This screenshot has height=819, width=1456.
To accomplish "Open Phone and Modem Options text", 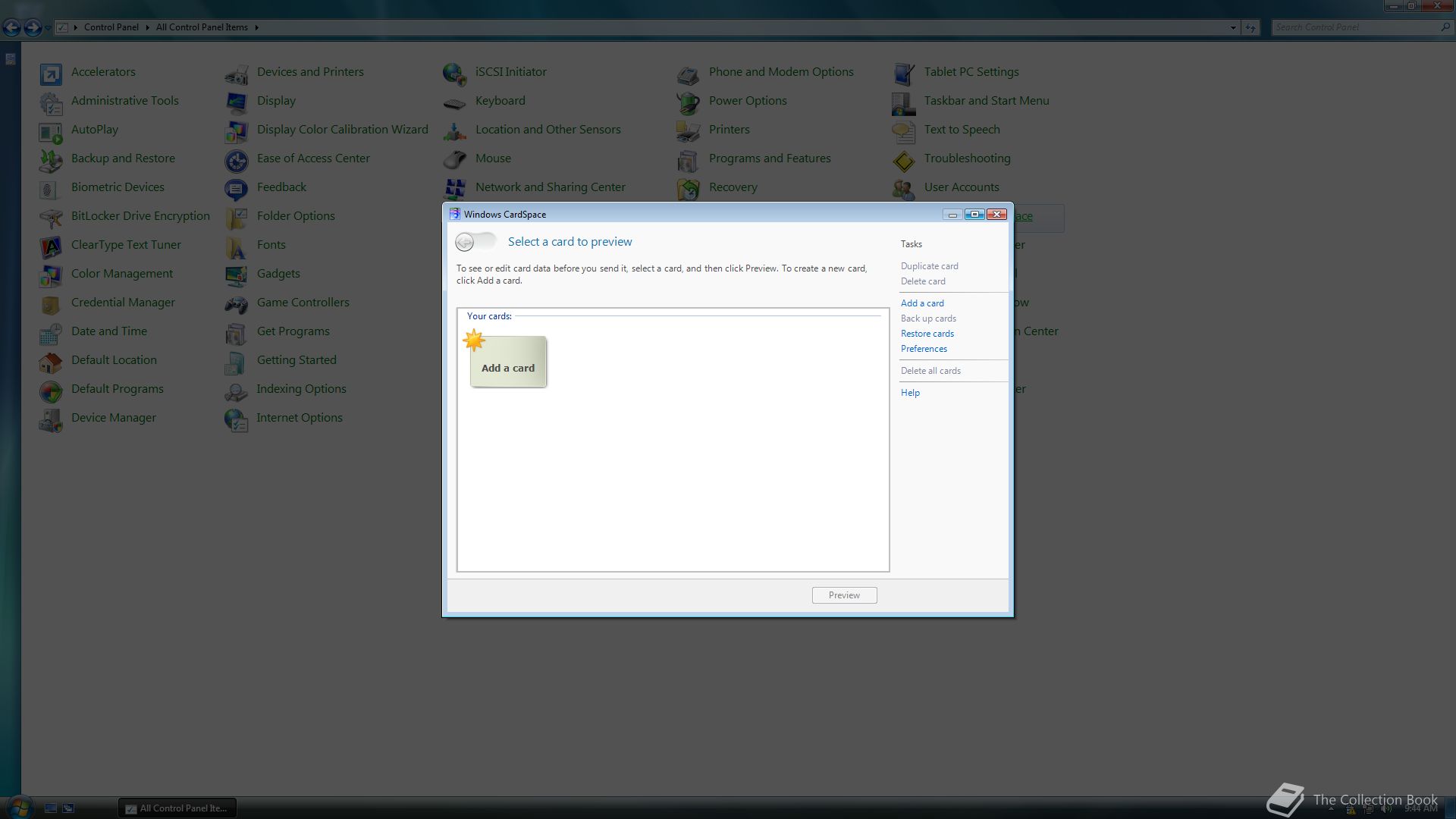I will click(x=781, y=72).
